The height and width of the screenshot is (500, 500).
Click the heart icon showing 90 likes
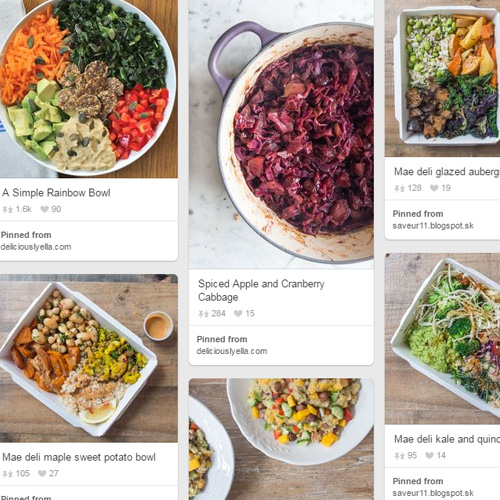click(44, 209)
